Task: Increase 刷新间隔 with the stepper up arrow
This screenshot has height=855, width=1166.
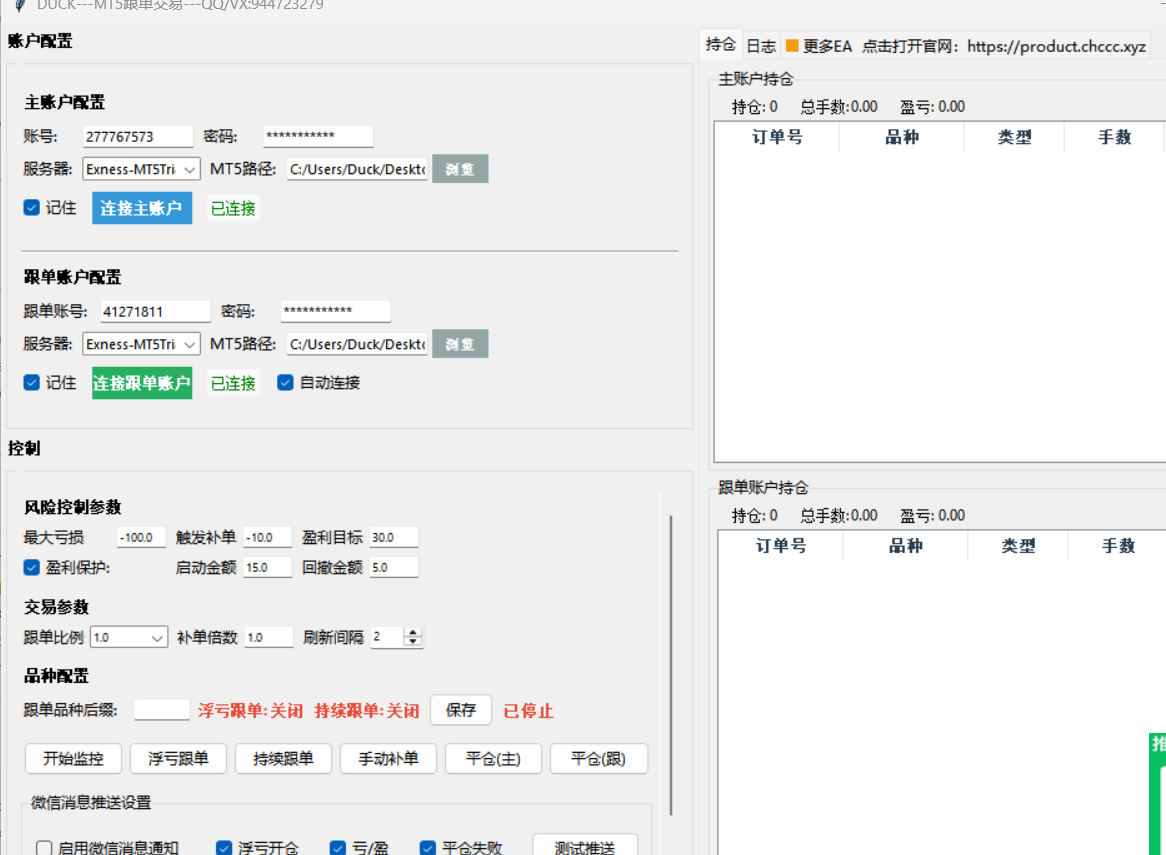Action: [x=413, y=632]
